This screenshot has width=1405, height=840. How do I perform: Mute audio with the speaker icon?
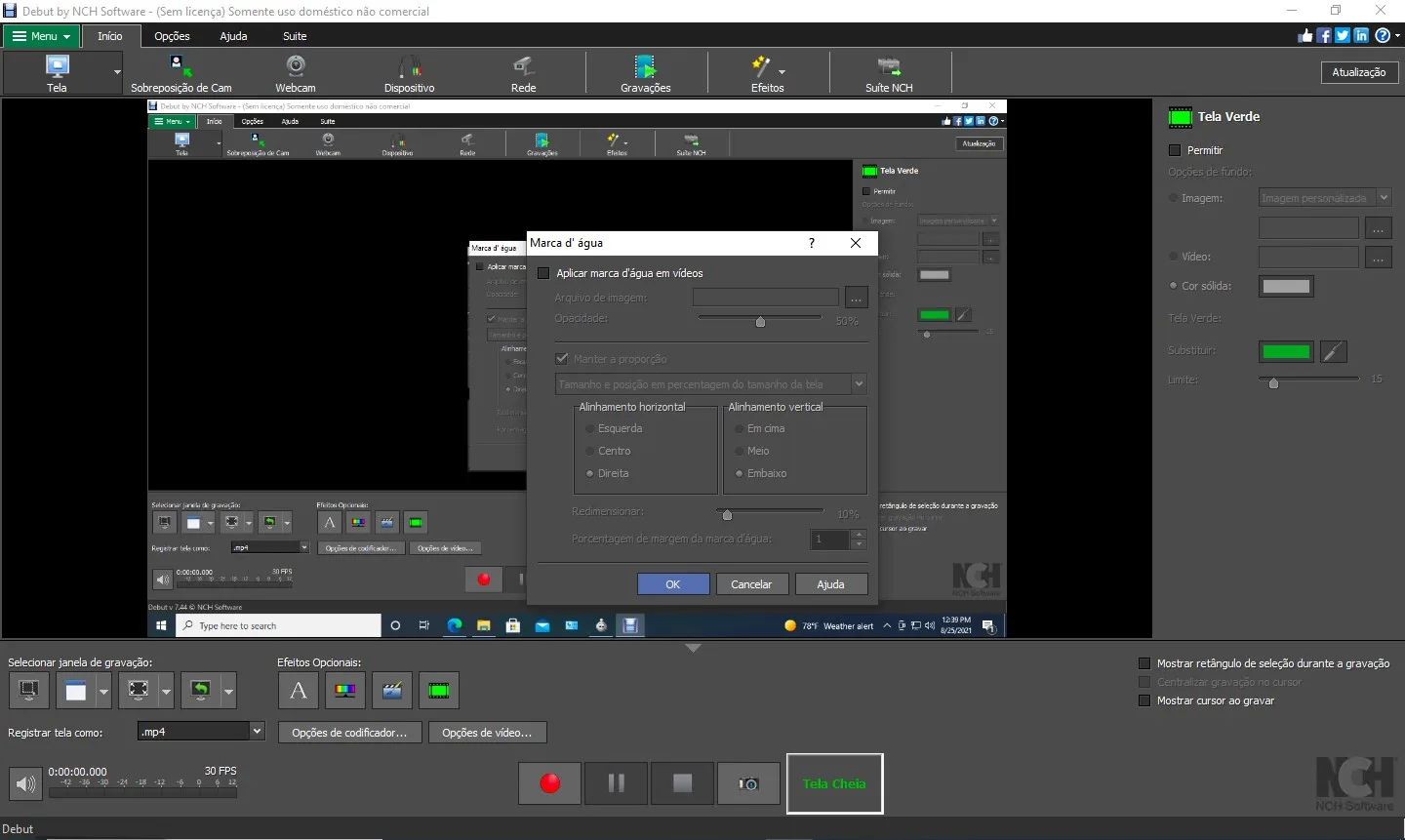26,783
